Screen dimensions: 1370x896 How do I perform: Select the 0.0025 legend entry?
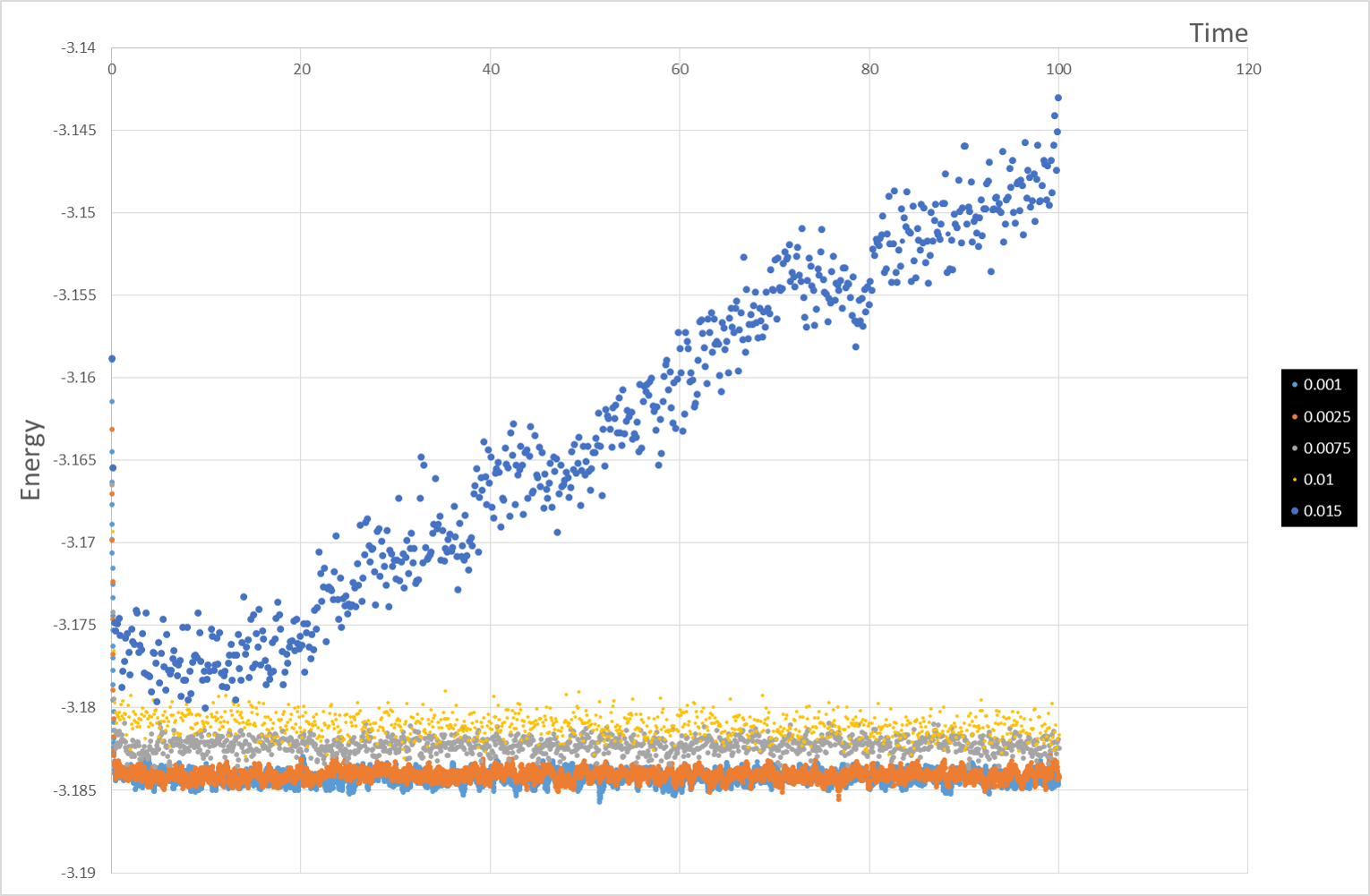[x=1321, y=417]
